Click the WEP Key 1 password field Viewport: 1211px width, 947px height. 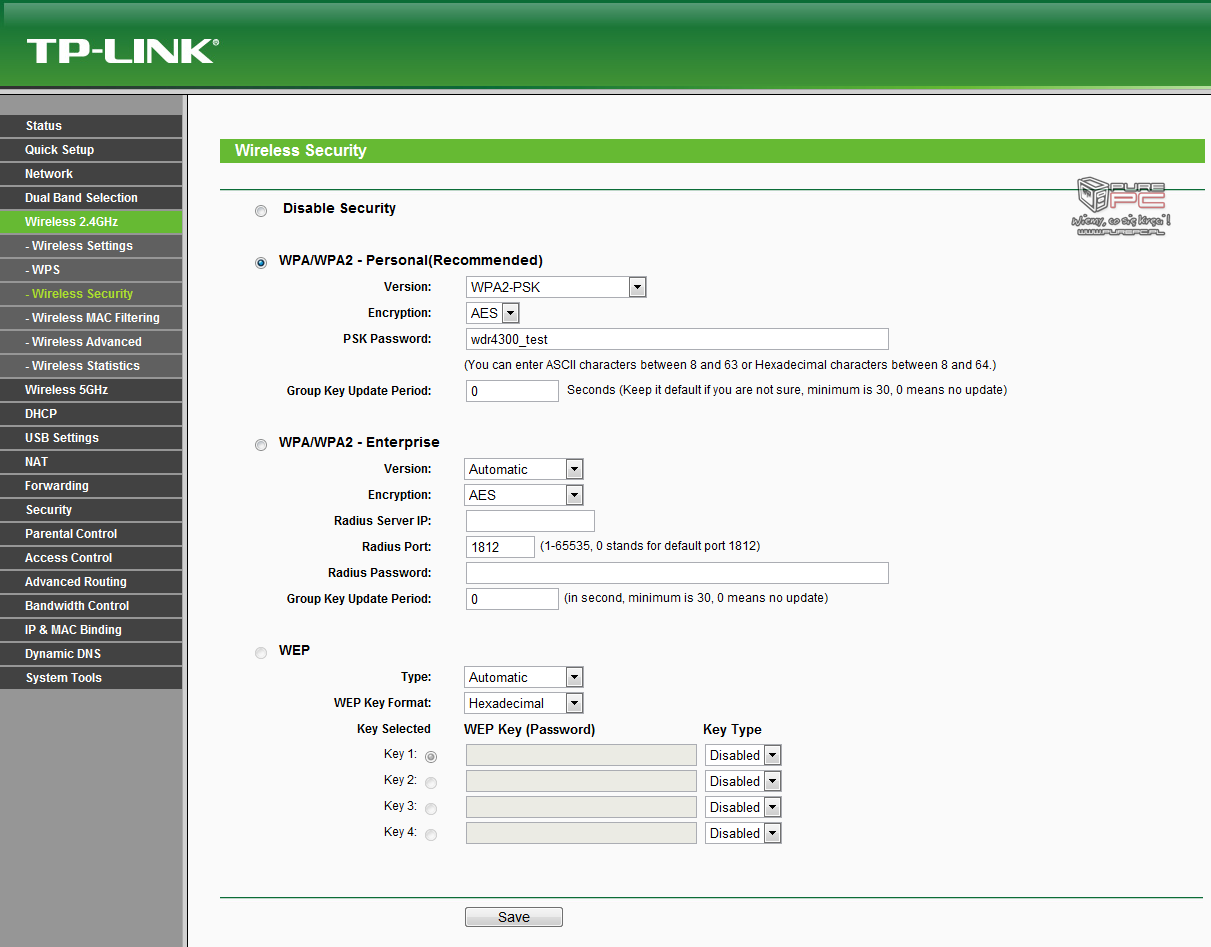(x=581, y=755)
